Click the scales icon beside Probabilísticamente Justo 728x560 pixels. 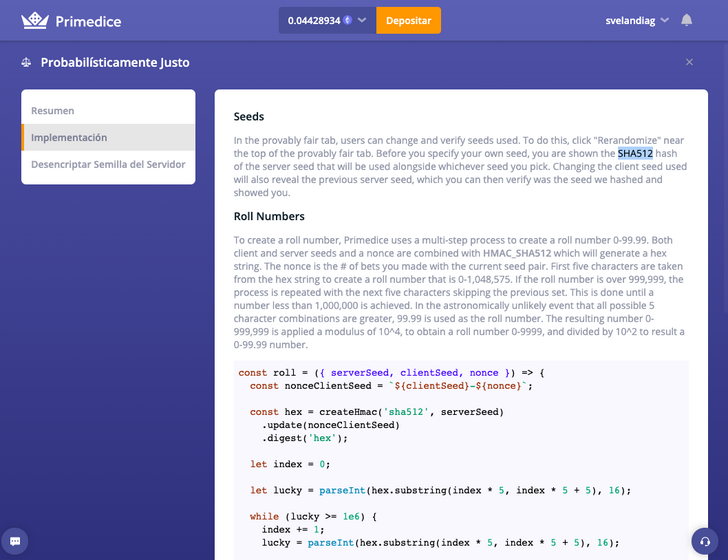coord(26,62)
